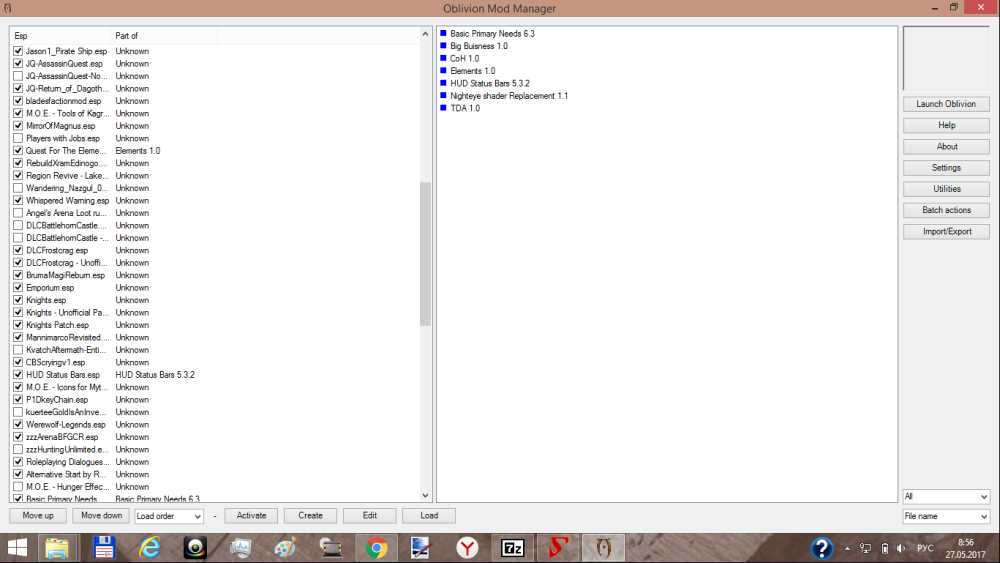Open Oblivion Mod Manager title bar icon

(8, 8)
